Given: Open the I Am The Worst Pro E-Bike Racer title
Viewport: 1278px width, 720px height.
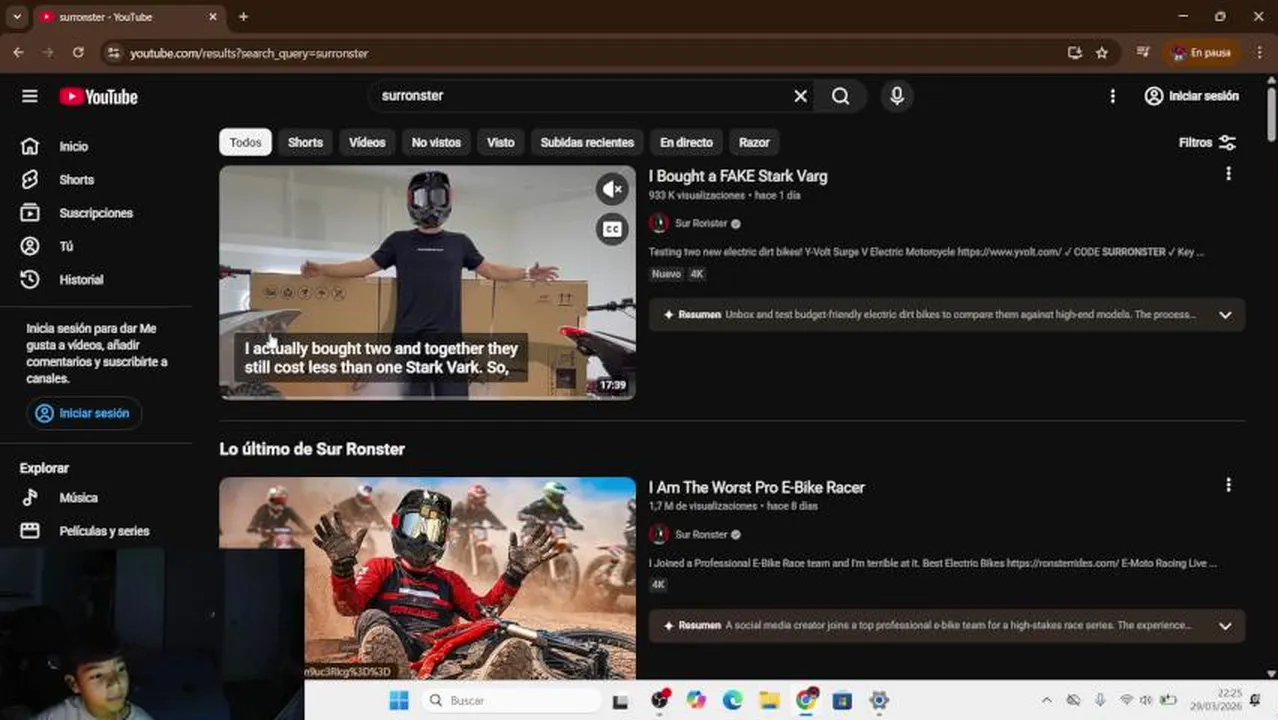Looking at the screenshot, I should pyautogui.click(x=757, y=487).
